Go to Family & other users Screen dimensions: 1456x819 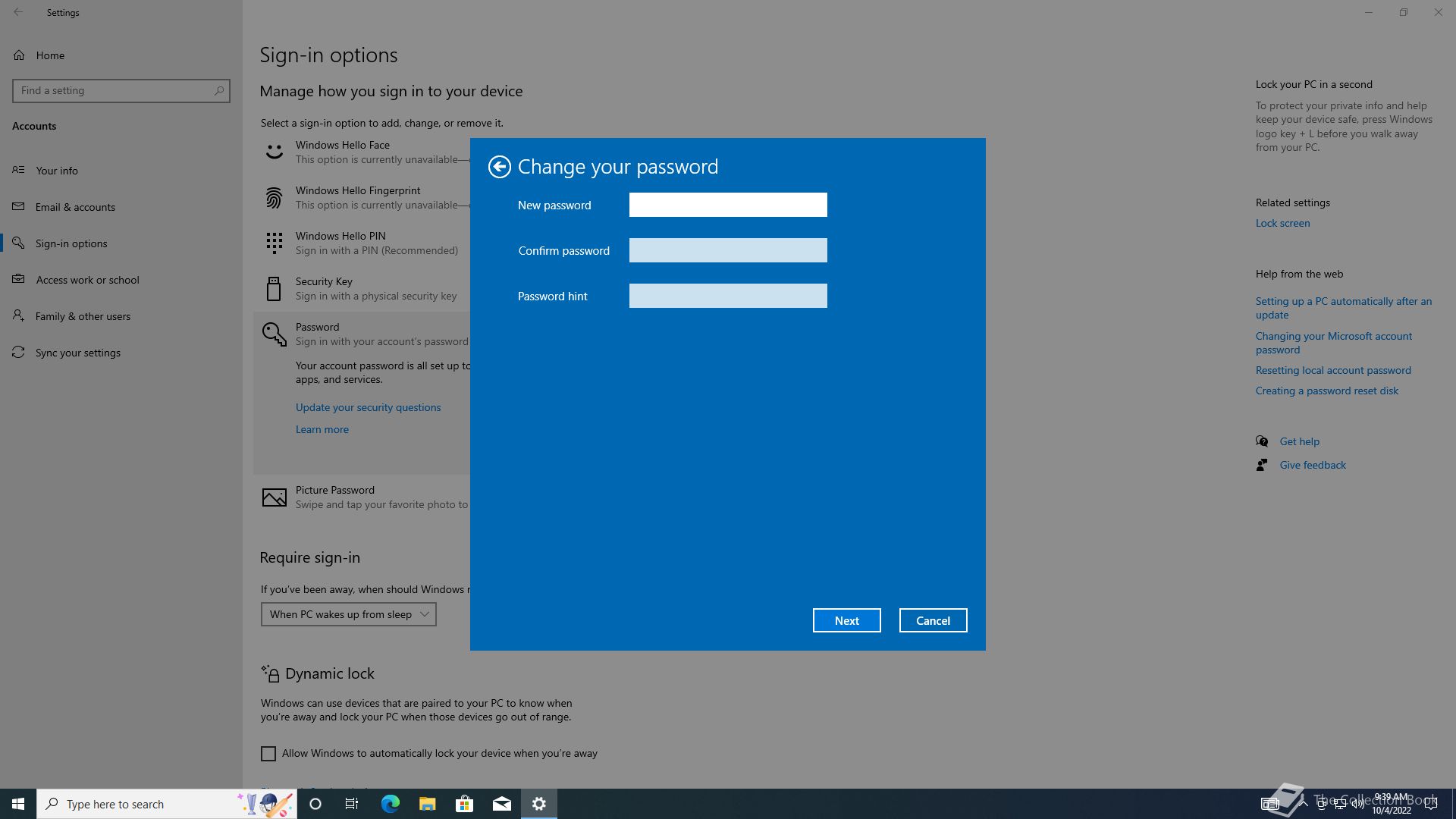pos(83,316)
